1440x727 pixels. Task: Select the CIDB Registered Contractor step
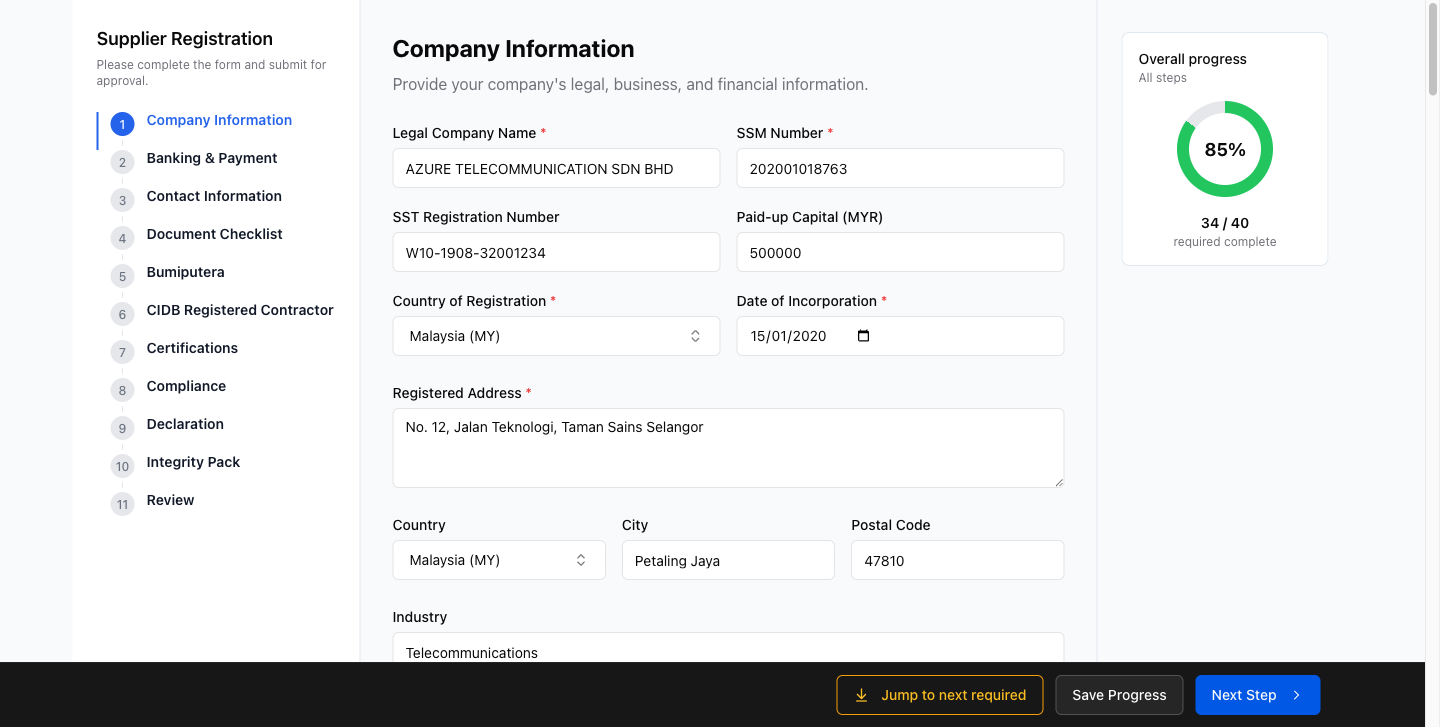(x=240, y=310)
